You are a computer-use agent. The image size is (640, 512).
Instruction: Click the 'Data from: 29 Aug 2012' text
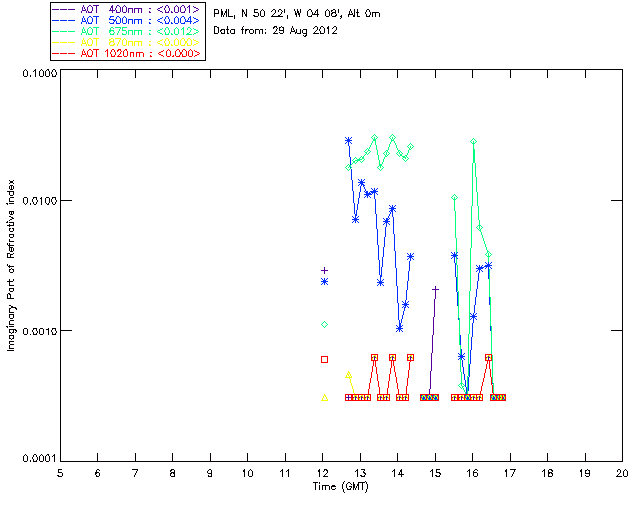pyautogui.click(x=275, y=31)
